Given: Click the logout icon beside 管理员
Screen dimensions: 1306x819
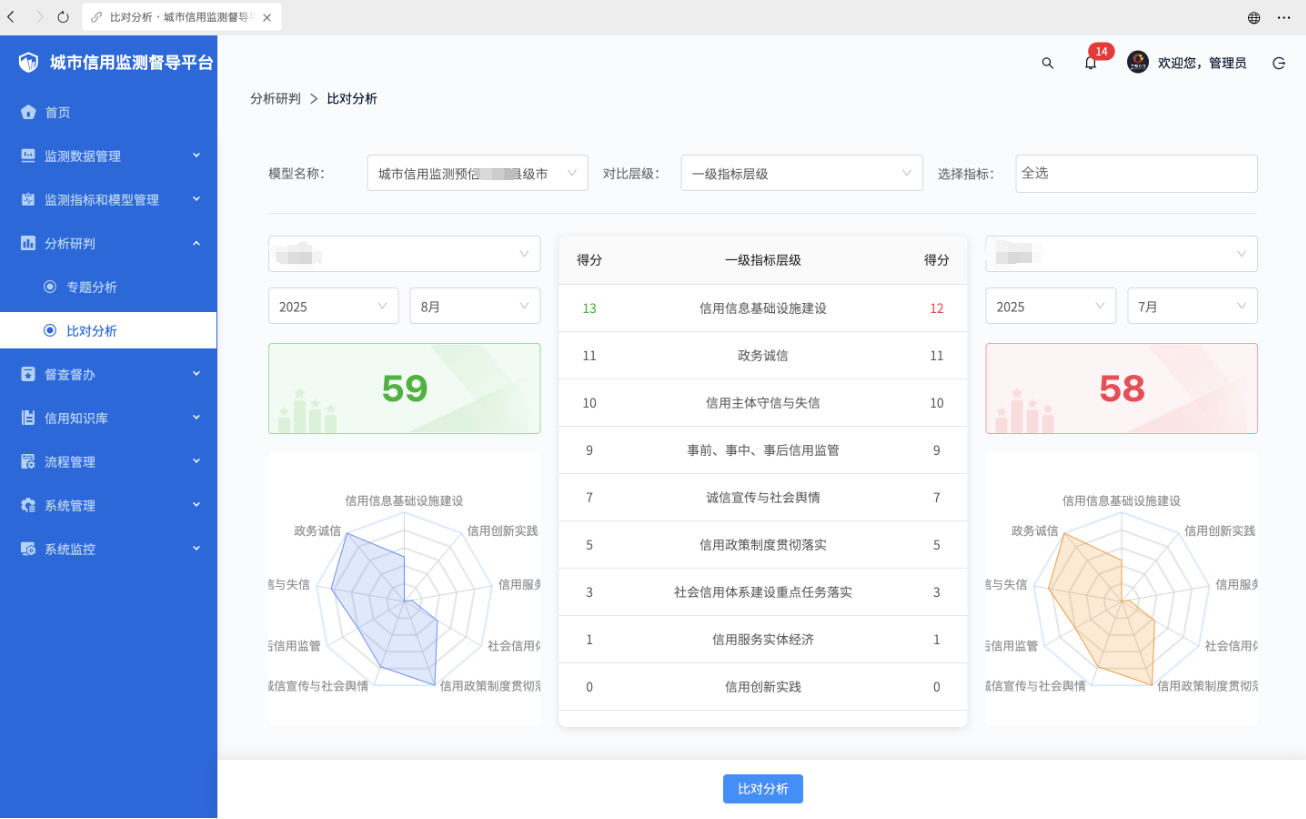Looking at the screenshot, I should [1278, 63].
